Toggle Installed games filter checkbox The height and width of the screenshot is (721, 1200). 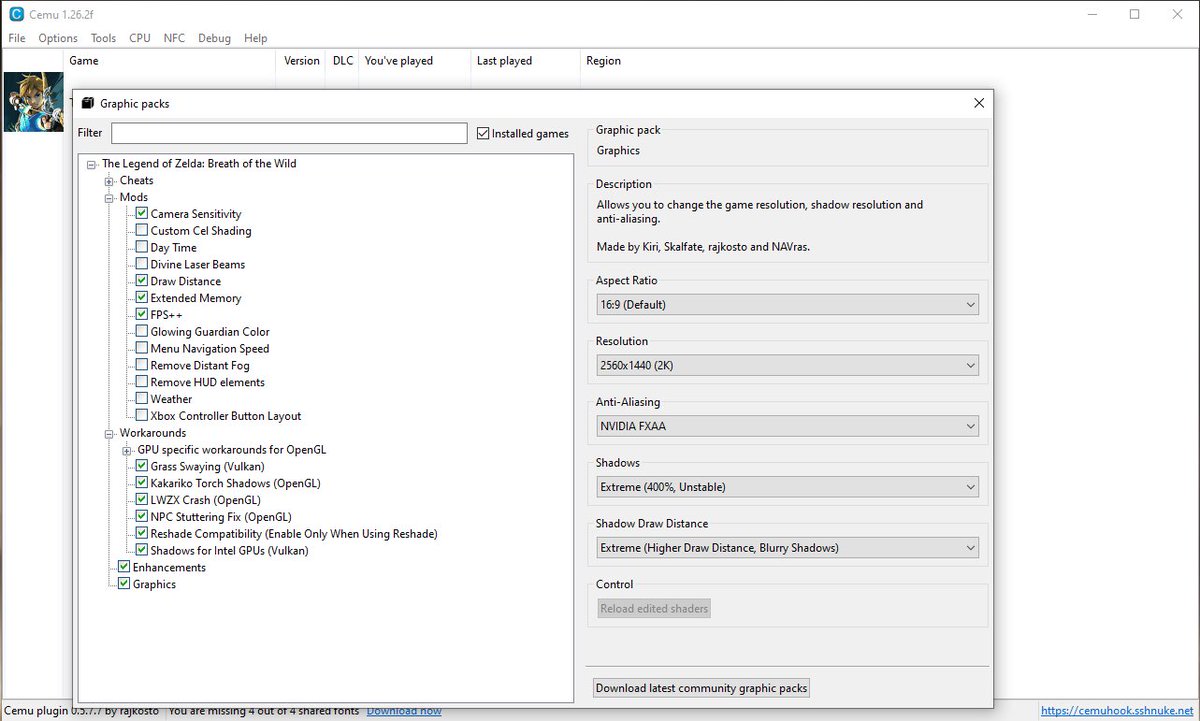(x=483, y=133)
